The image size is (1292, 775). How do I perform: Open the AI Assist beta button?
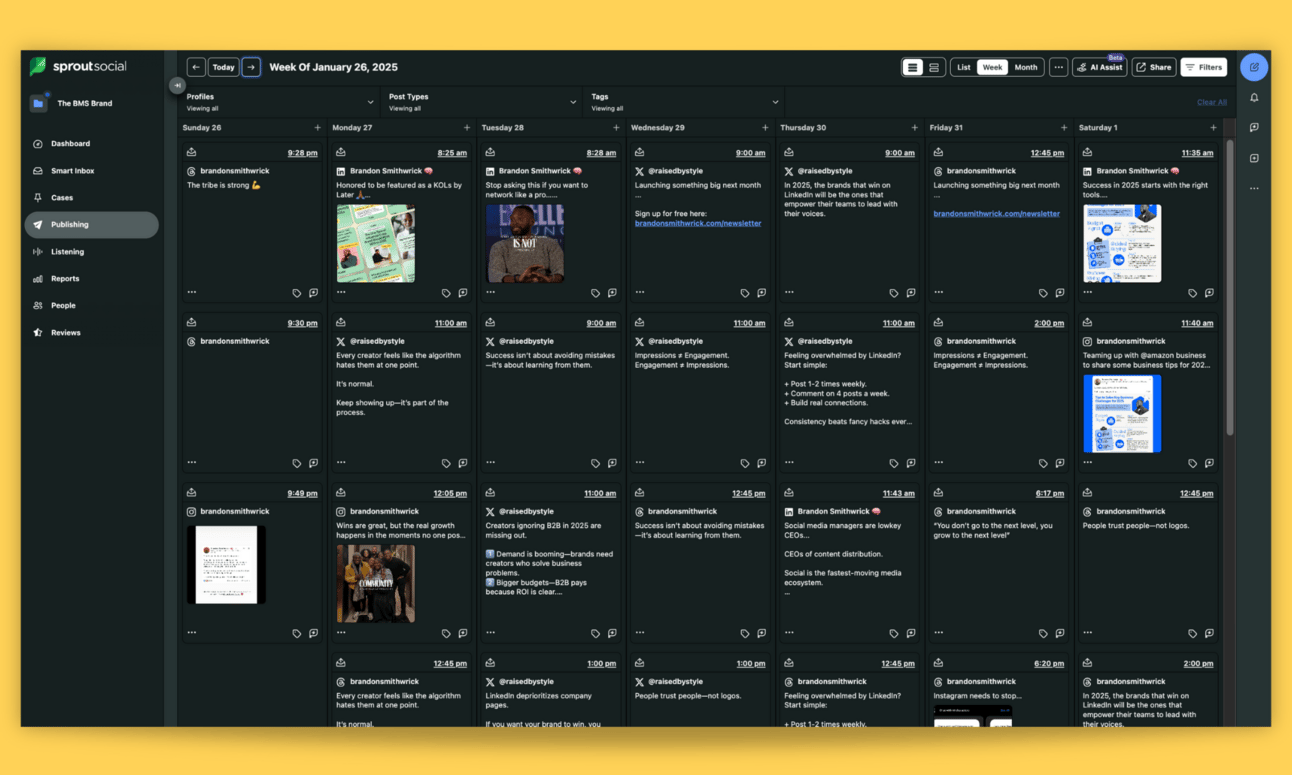[1100, 67]
